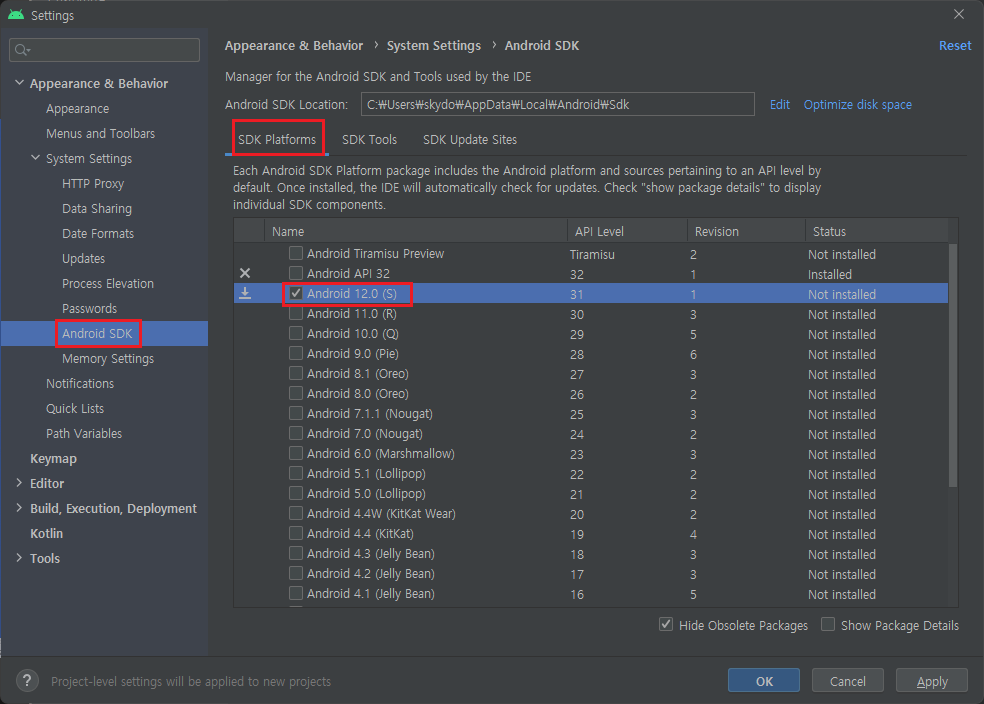The image size is (984, 704).
Task: Select Menus and Toolbars settings
Action: point(100,134)
